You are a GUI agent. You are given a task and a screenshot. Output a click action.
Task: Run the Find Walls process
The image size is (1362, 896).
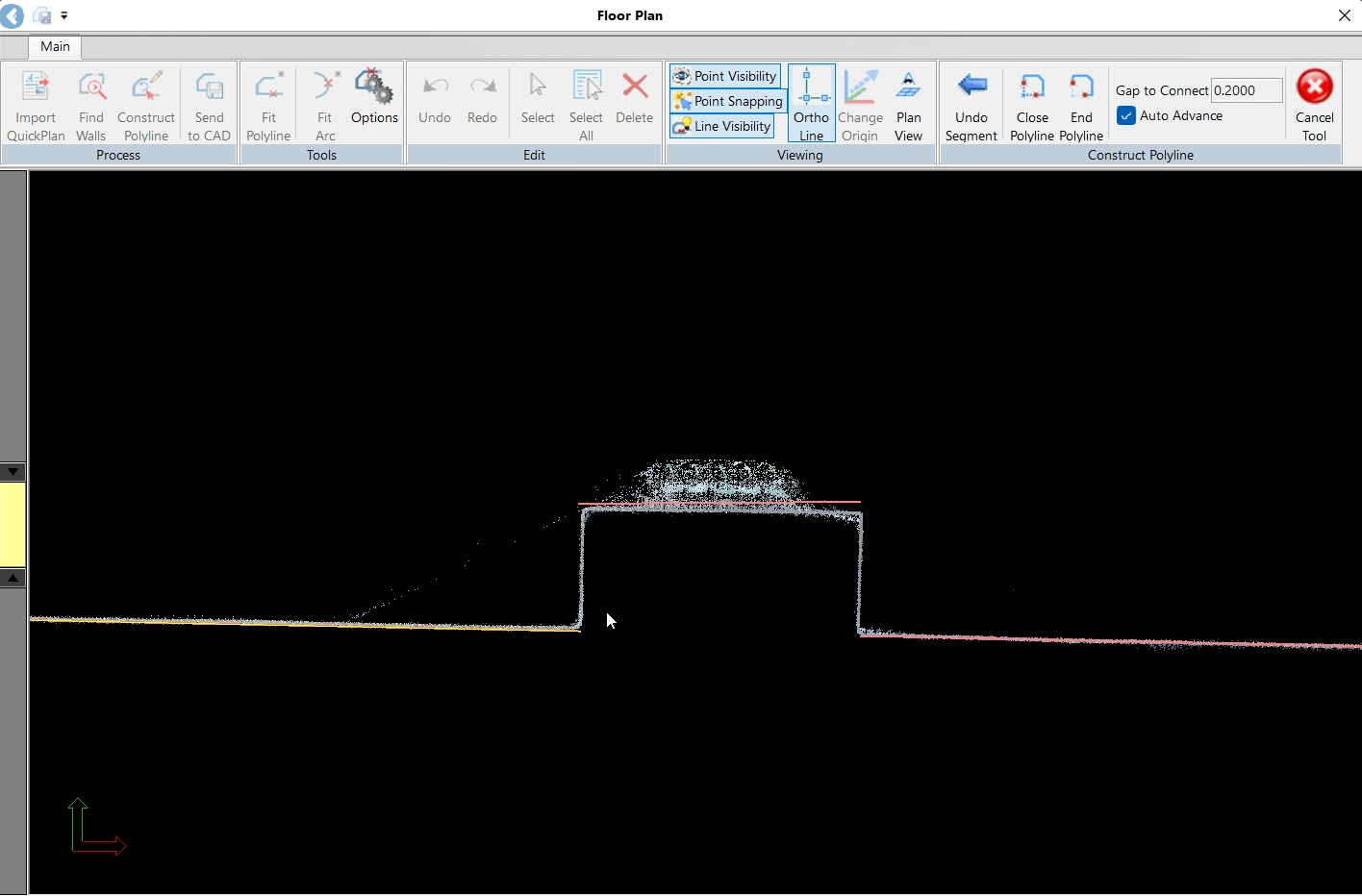90,104
